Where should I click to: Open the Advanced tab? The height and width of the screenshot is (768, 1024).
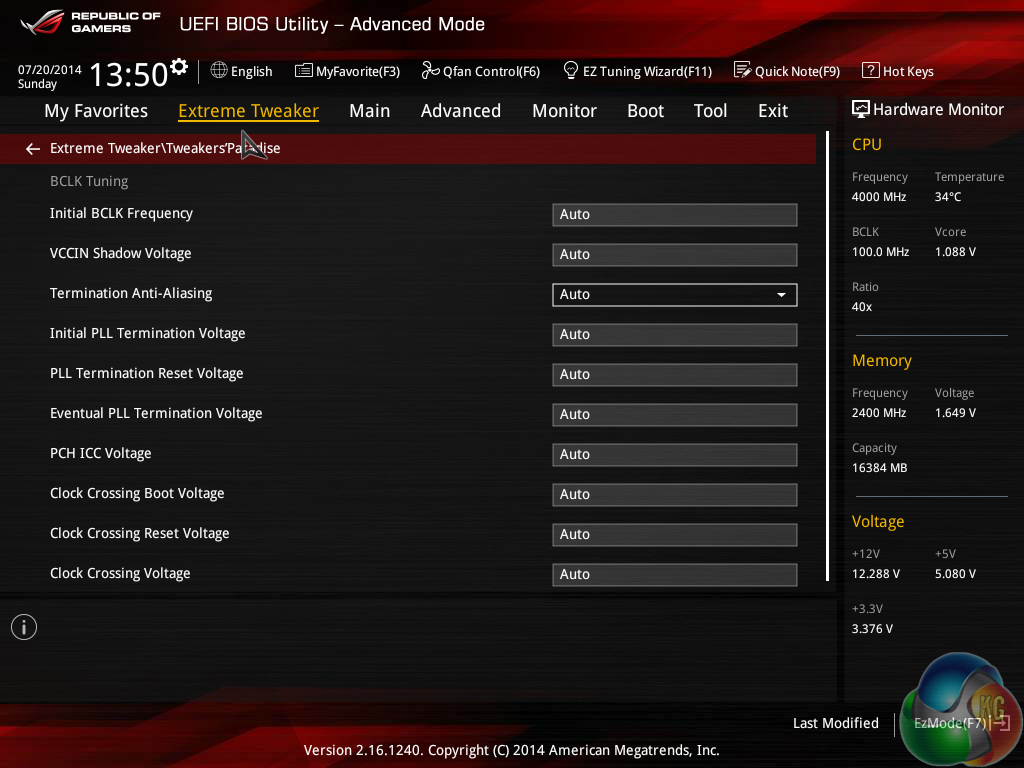point(460,111)
